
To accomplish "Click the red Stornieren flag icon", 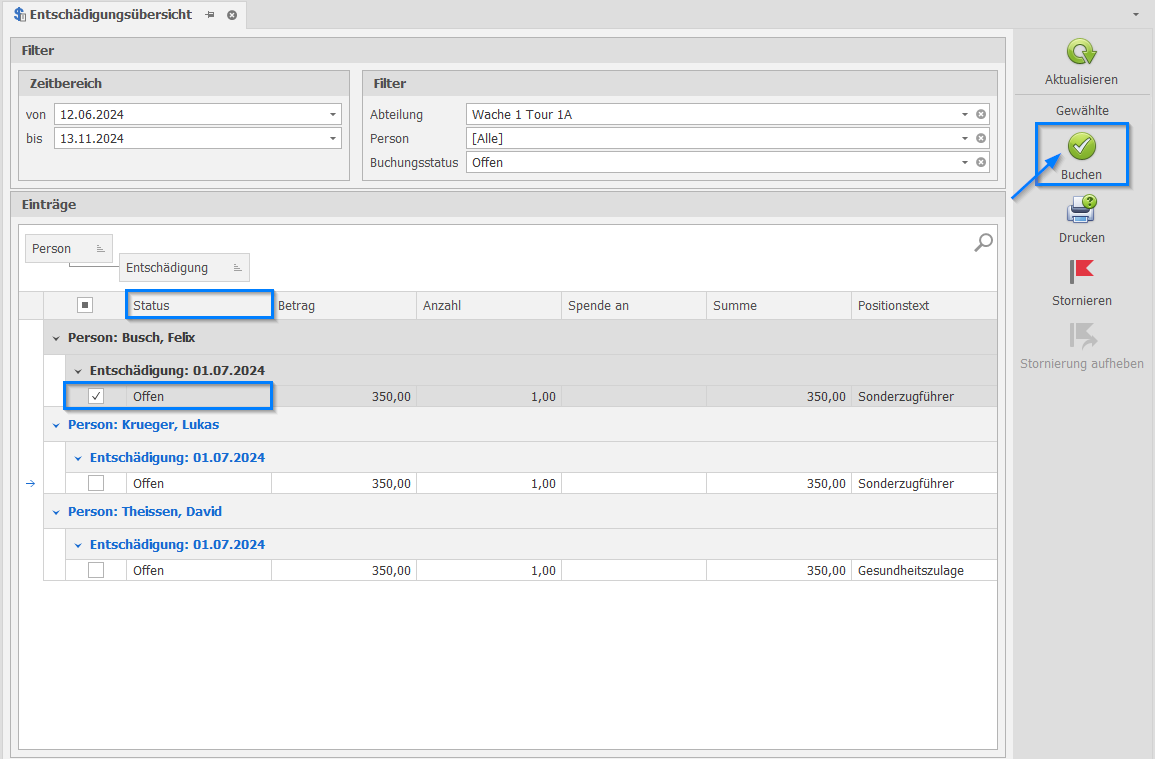I will pos(1081,272).
